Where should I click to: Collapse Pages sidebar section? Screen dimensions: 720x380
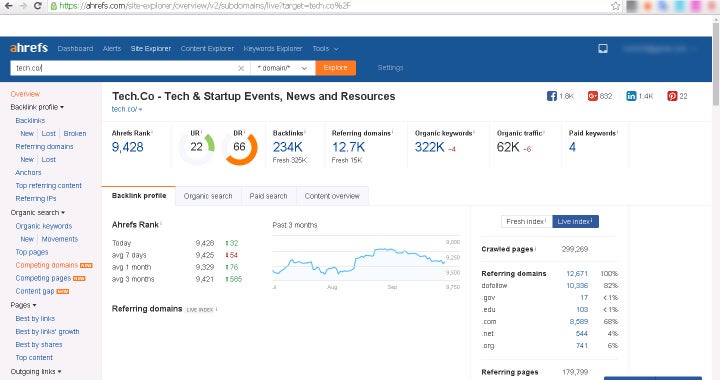click(23, 305)
